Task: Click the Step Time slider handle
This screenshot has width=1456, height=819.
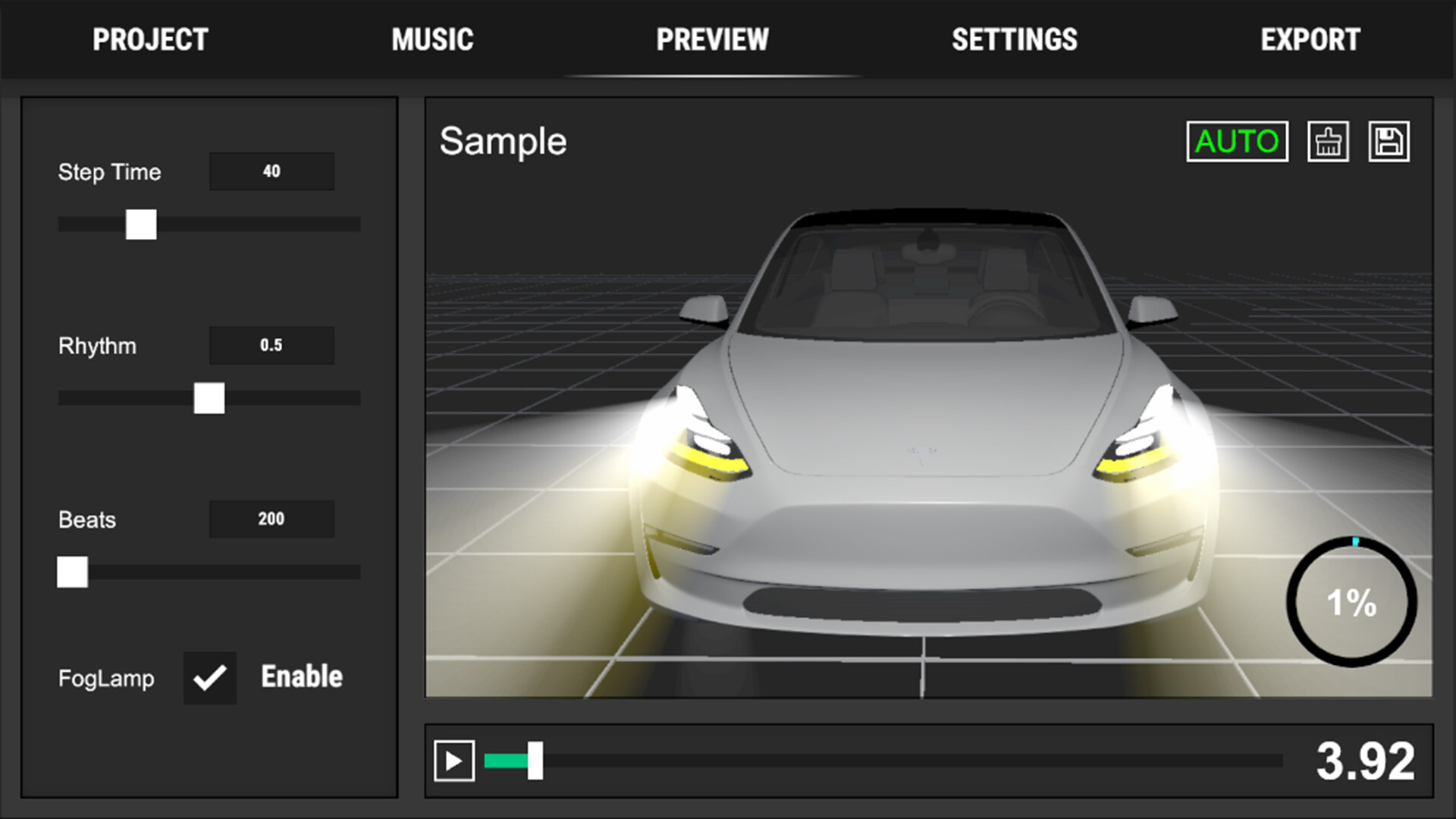Action: click(140, 225)
